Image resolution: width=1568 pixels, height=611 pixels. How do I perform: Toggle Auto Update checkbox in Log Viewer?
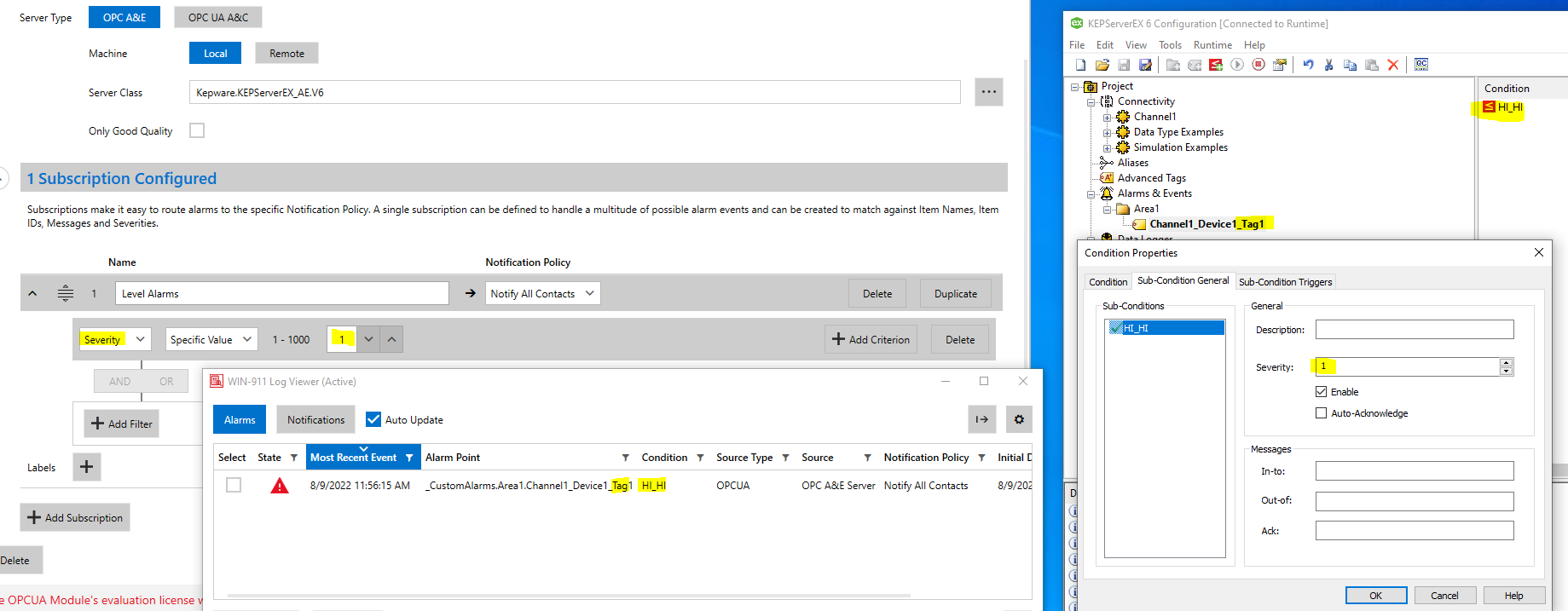[x=373, y=419]
